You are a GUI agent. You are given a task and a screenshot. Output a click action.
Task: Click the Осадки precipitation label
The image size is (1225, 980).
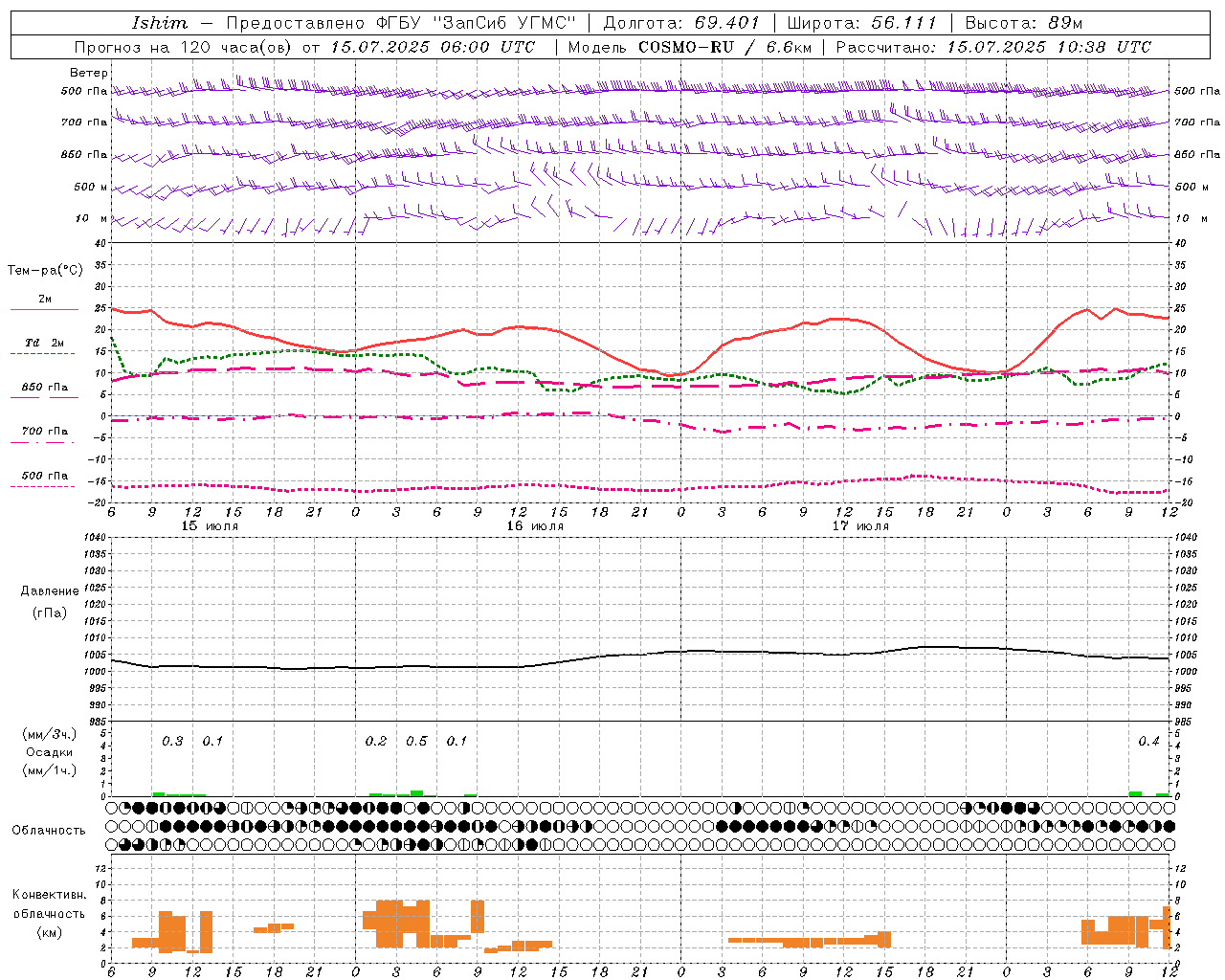click(x=50, y=752)
